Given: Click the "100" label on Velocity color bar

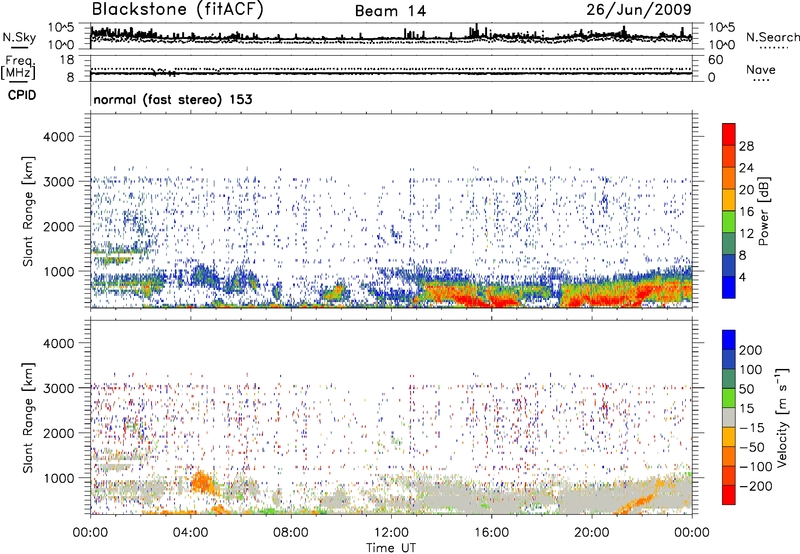Looking at the screenshot, I should (751, 370).
